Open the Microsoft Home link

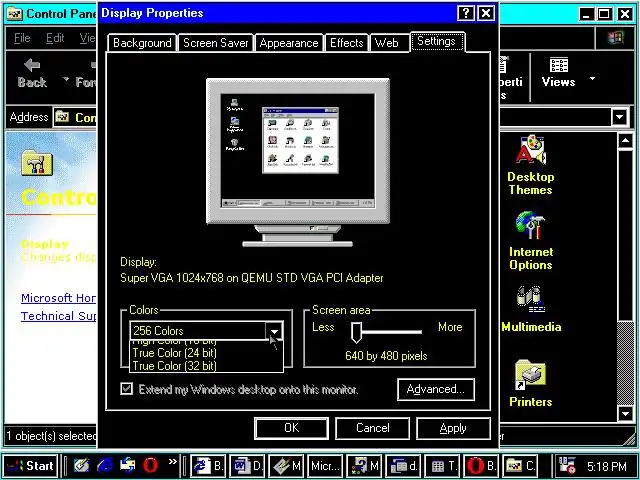58,298
